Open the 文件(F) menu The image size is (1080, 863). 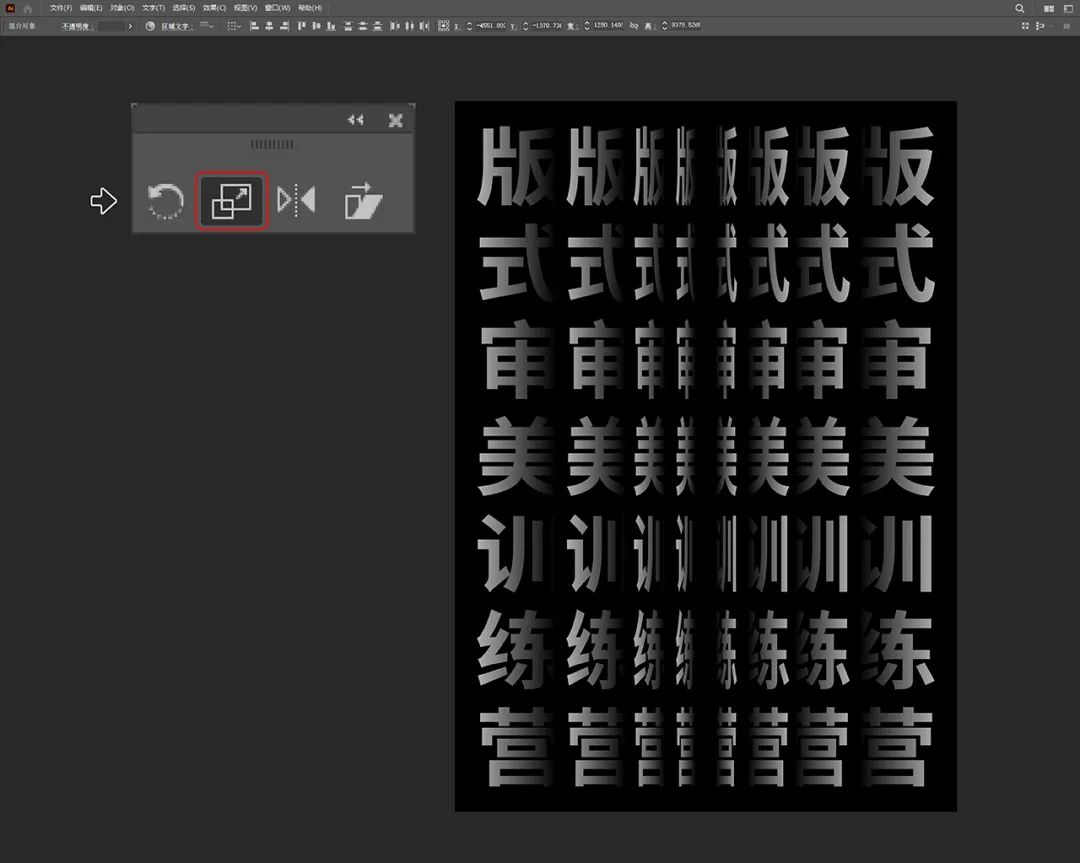[61, 8]
